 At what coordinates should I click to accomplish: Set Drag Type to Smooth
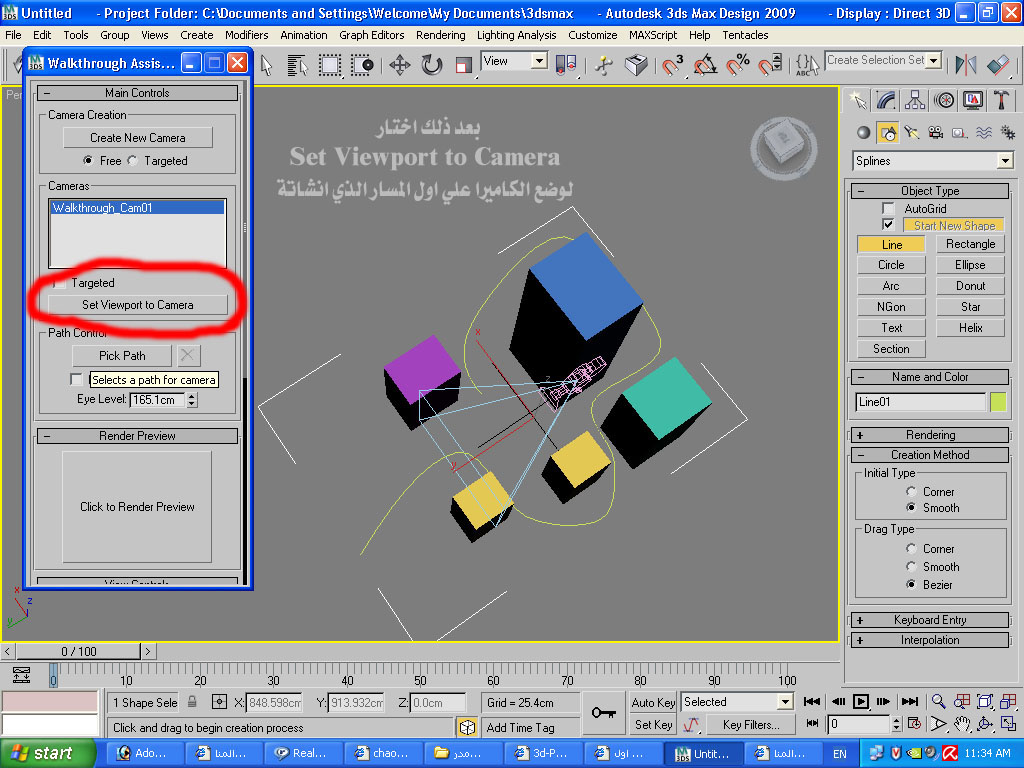(x=911, y=567)
